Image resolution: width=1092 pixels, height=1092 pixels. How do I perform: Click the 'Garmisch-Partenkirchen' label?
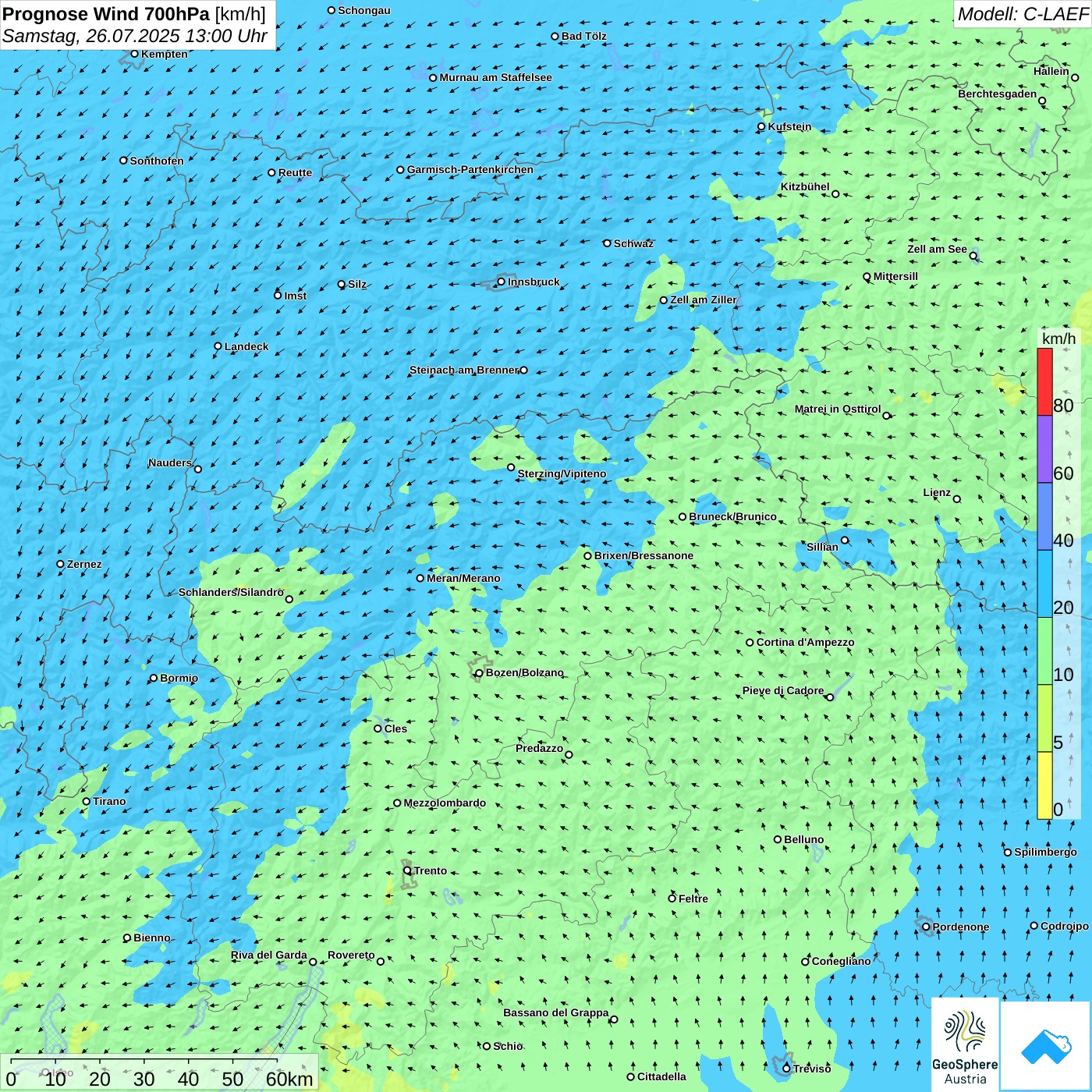click(470, 169)
